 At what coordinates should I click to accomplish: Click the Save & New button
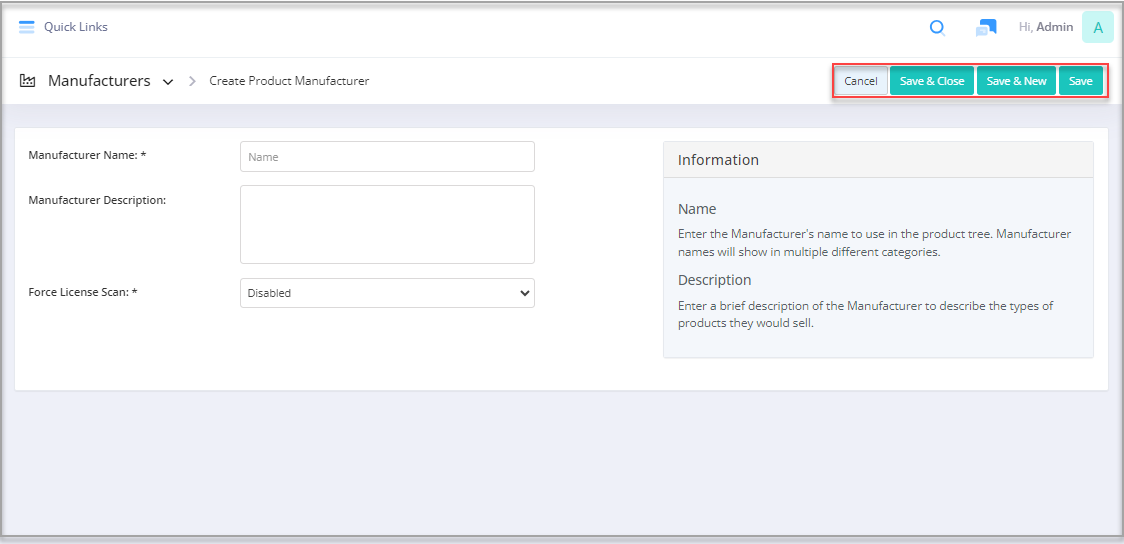click(x=1016, y=81)
